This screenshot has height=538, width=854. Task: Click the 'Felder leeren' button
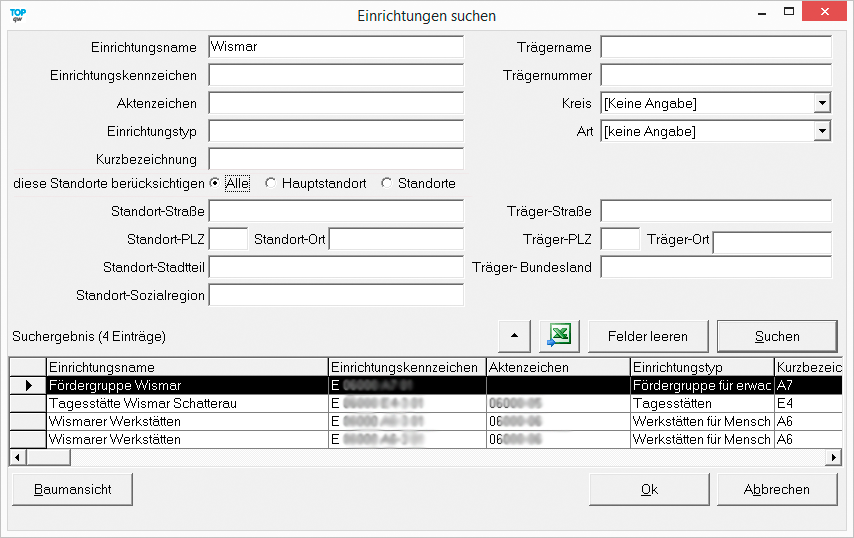click(x=647, y=336)
